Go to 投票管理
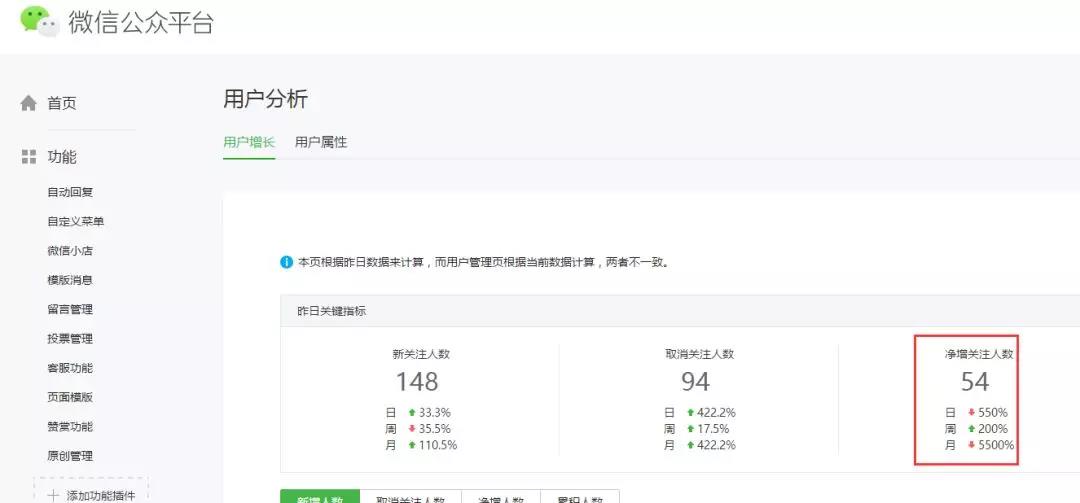The height and width of the screenshot is (503, 1080). tap(70, 339)
